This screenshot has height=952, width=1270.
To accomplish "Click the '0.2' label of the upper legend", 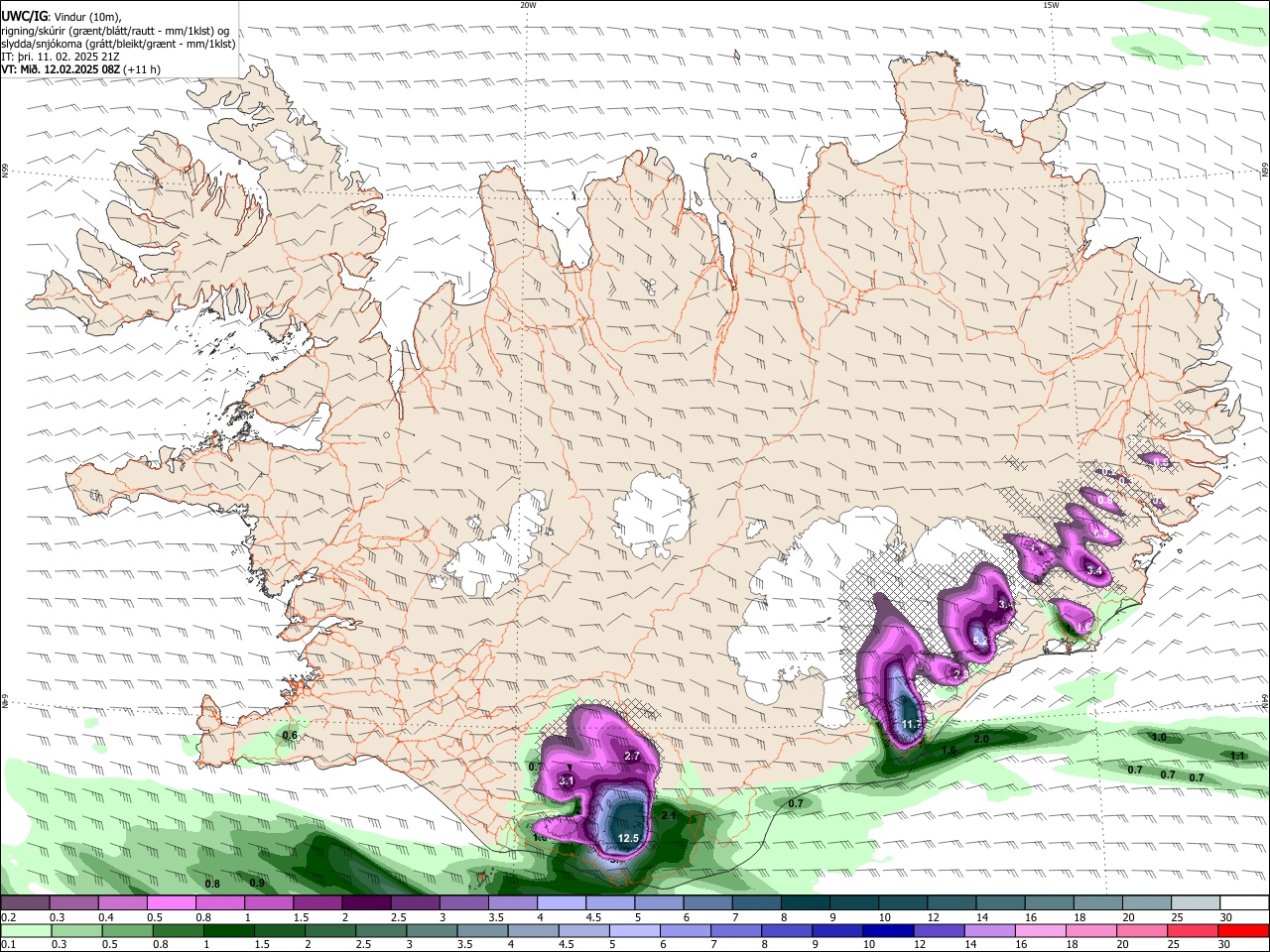I will point(9,917).
